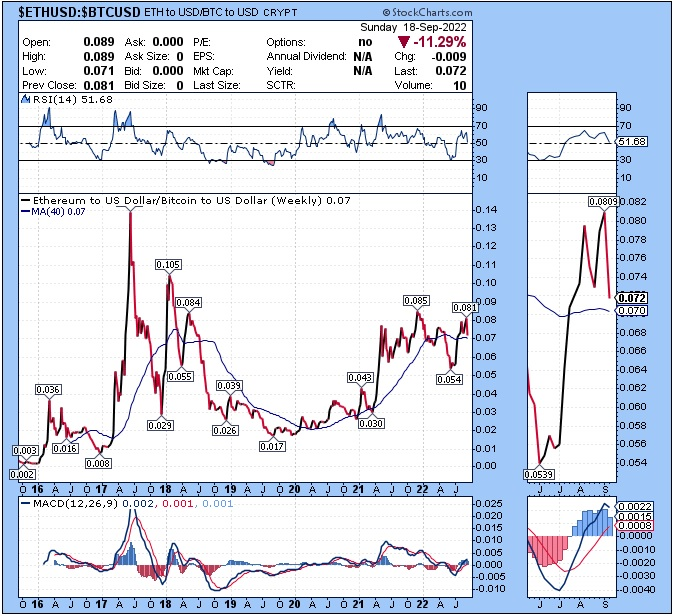Select the date Sunday 18-Sep-2022

pos(413,27)
